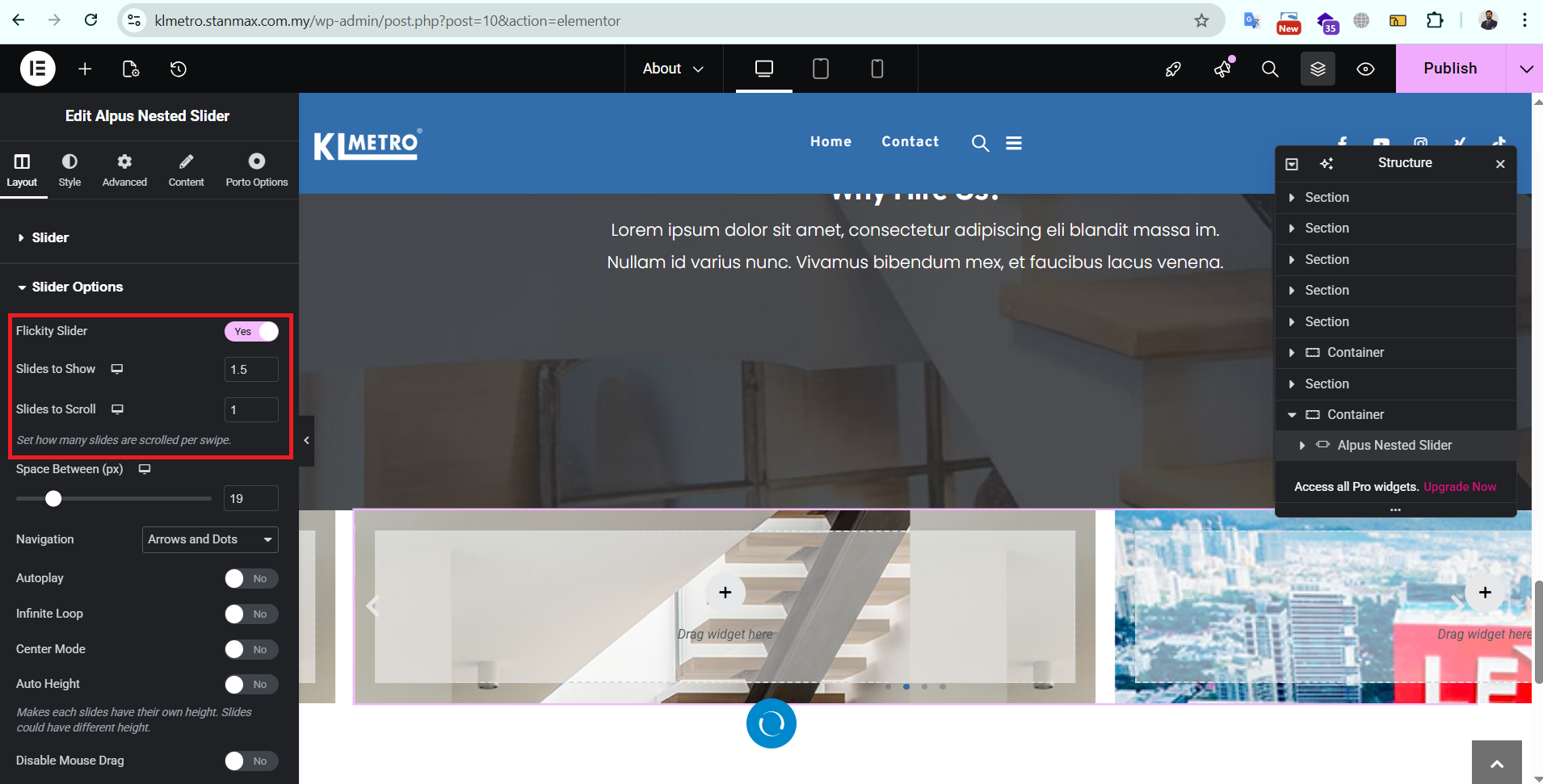Click the Upgrade Now link
This screenshot has height=784, width=1543.
pyautogui.click(x=1460, y=487)
